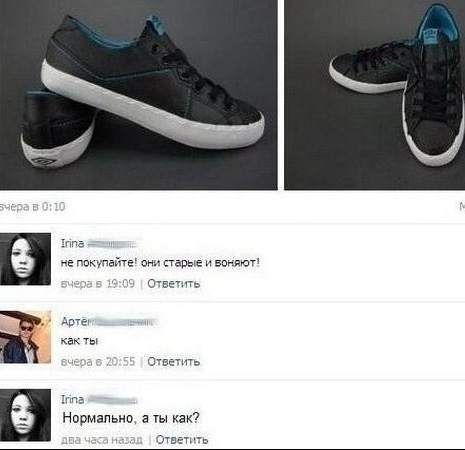Open the right sneaker top-view photo
Viewport: 465px width, 450px height.
(x=375, y=95)
